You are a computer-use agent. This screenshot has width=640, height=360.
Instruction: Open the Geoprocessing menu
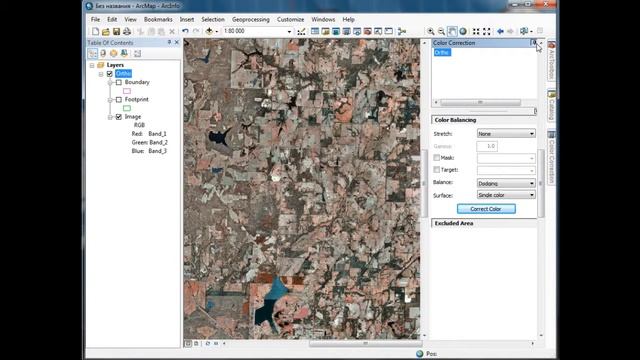tap(251, 19)
